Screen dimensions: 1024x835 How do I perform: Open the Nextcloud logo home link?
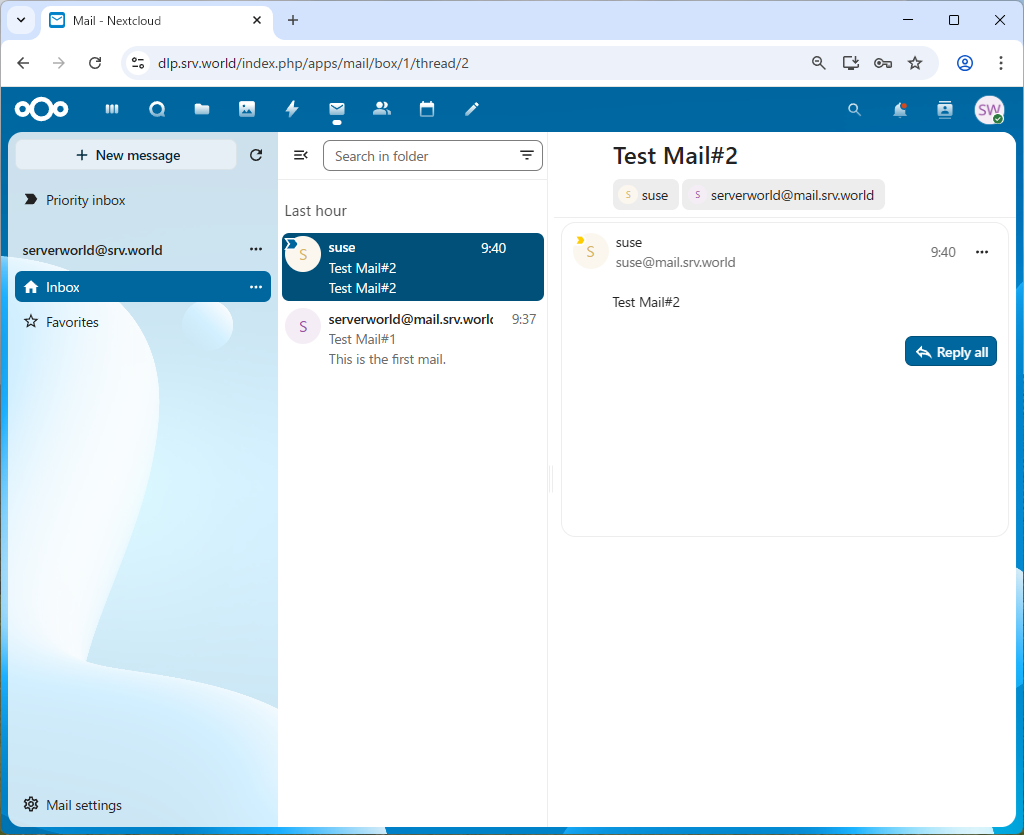tap(41, 109)
